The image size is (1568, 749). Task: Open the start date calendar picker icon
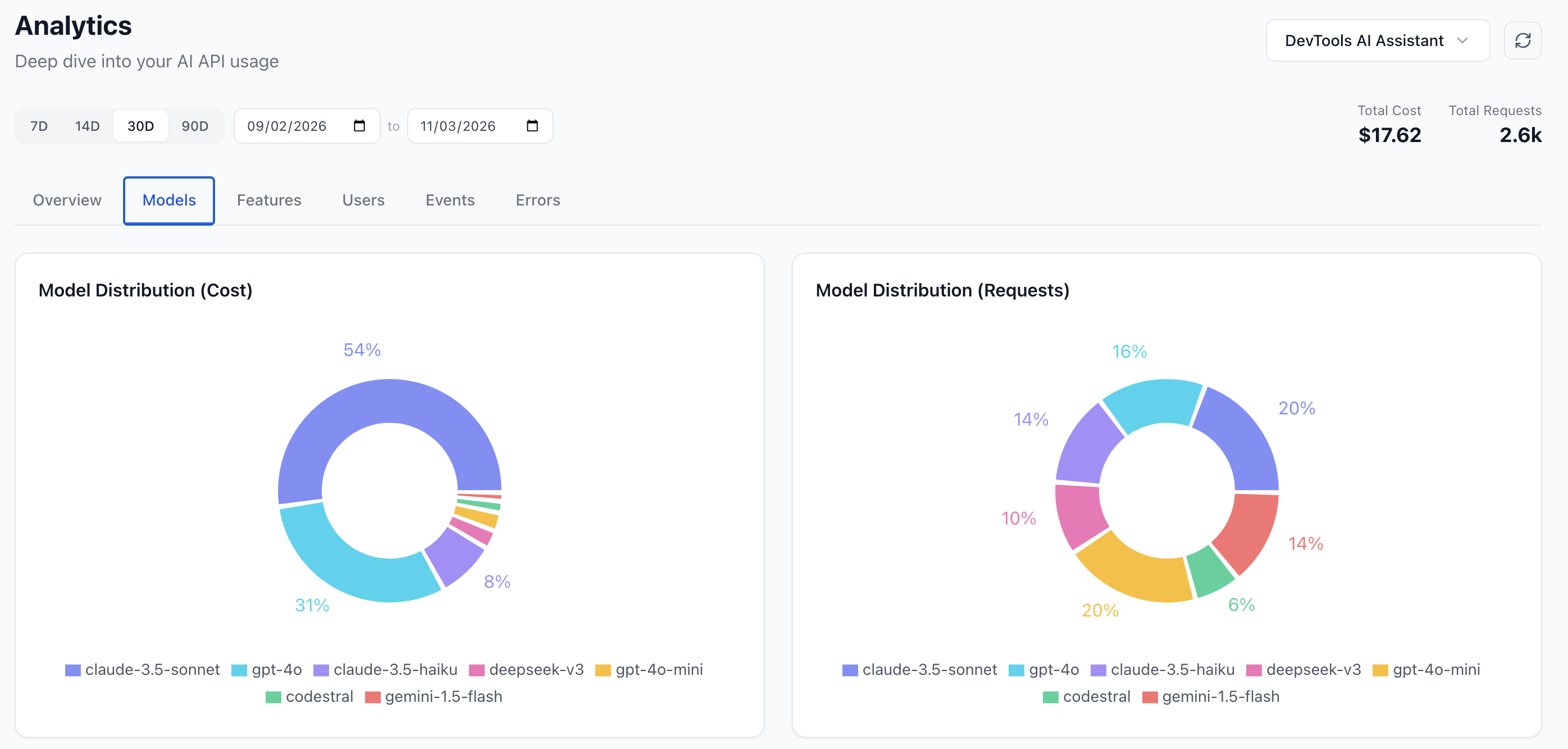pyautogui.click(x=359, y=126)
